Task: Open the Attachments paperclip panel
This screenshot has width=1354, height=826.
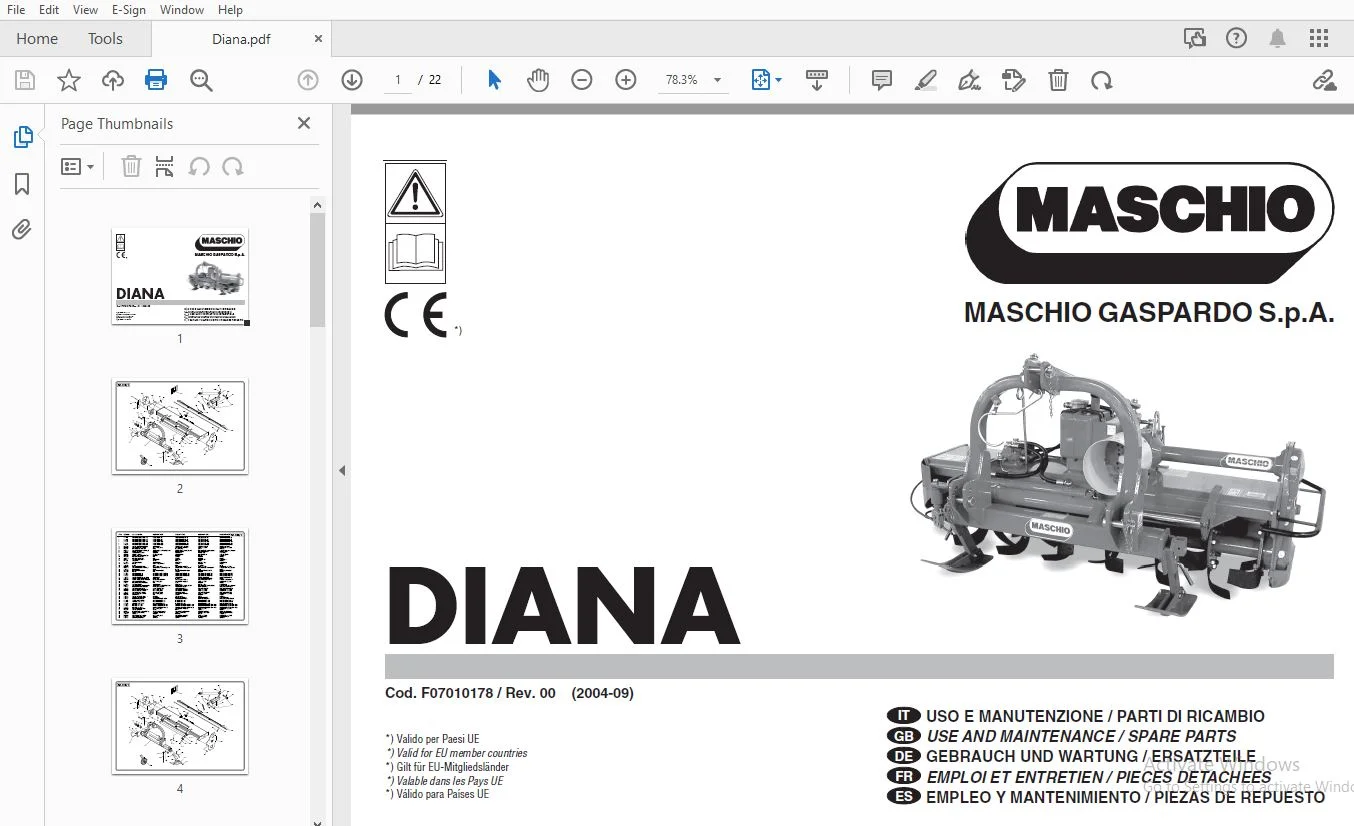Action: tap(22, 230)
